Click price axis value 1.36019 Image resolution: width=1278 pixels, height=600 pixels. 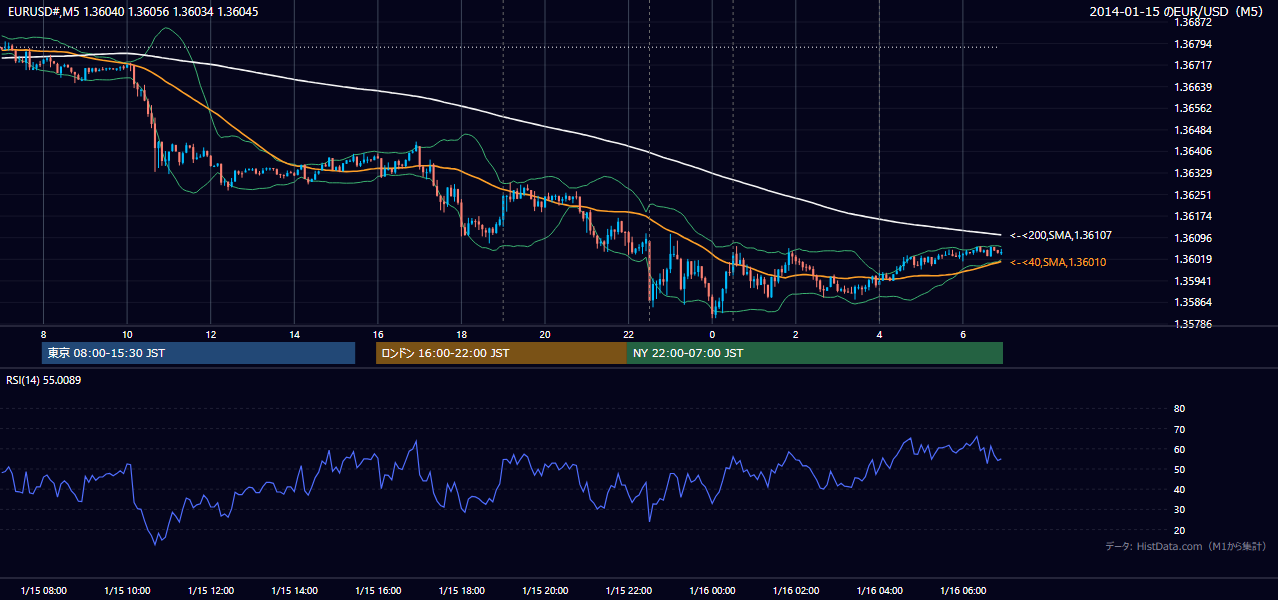pos(1195,259)
